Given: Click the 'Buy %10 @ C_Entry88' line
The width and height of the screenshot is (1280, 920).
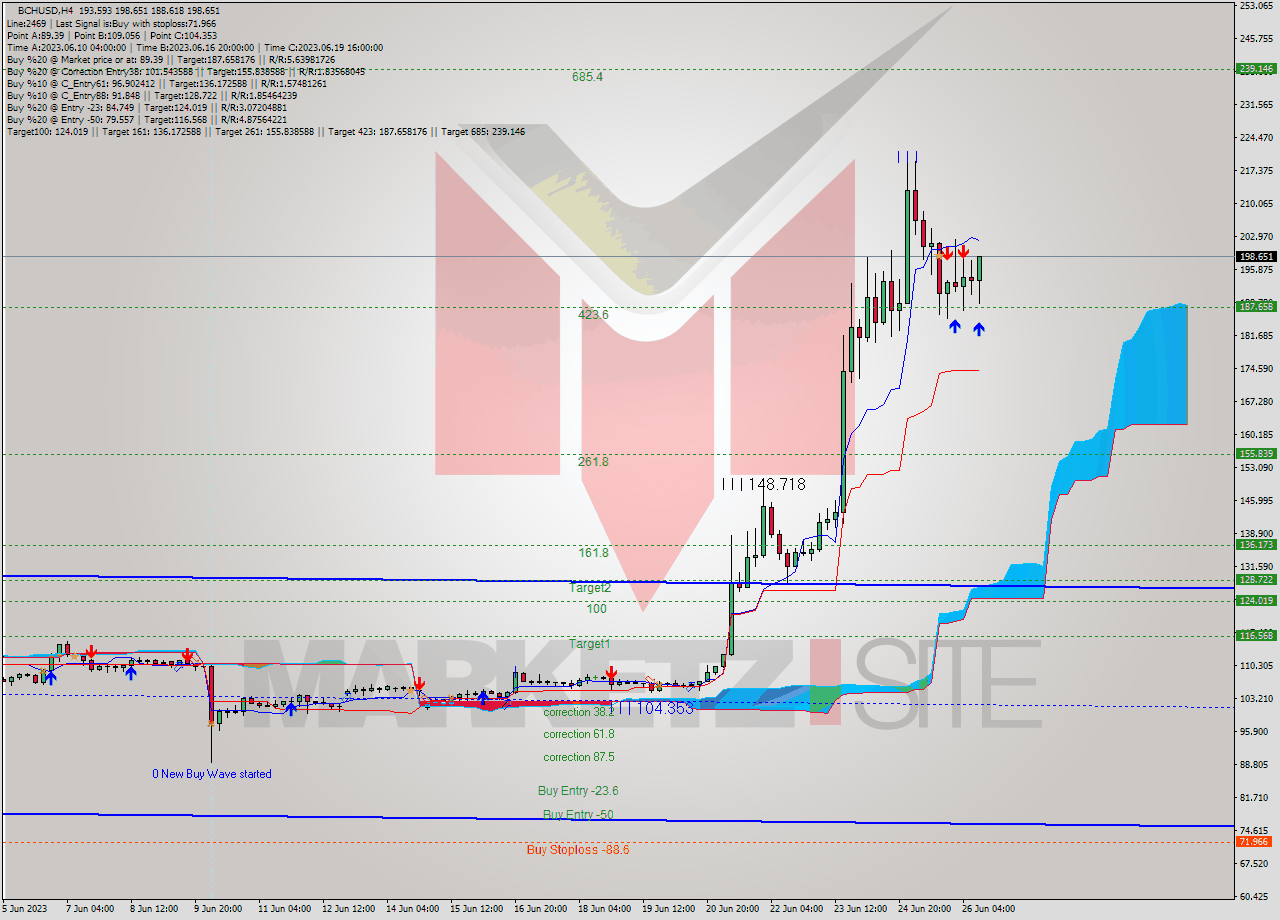Looking at the screenshot, I should coord(152,96).
